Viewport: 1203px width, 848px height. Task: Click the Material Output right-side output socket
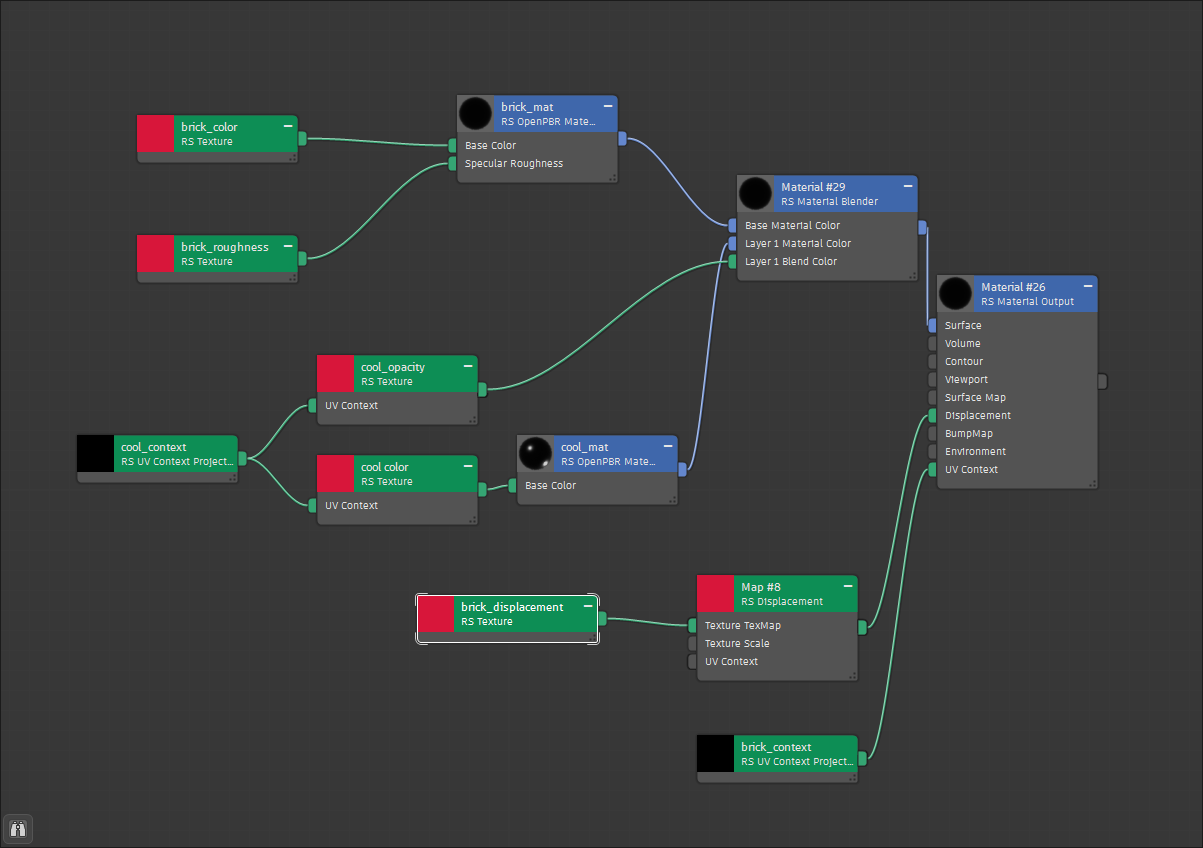(x=1102, y=381)
